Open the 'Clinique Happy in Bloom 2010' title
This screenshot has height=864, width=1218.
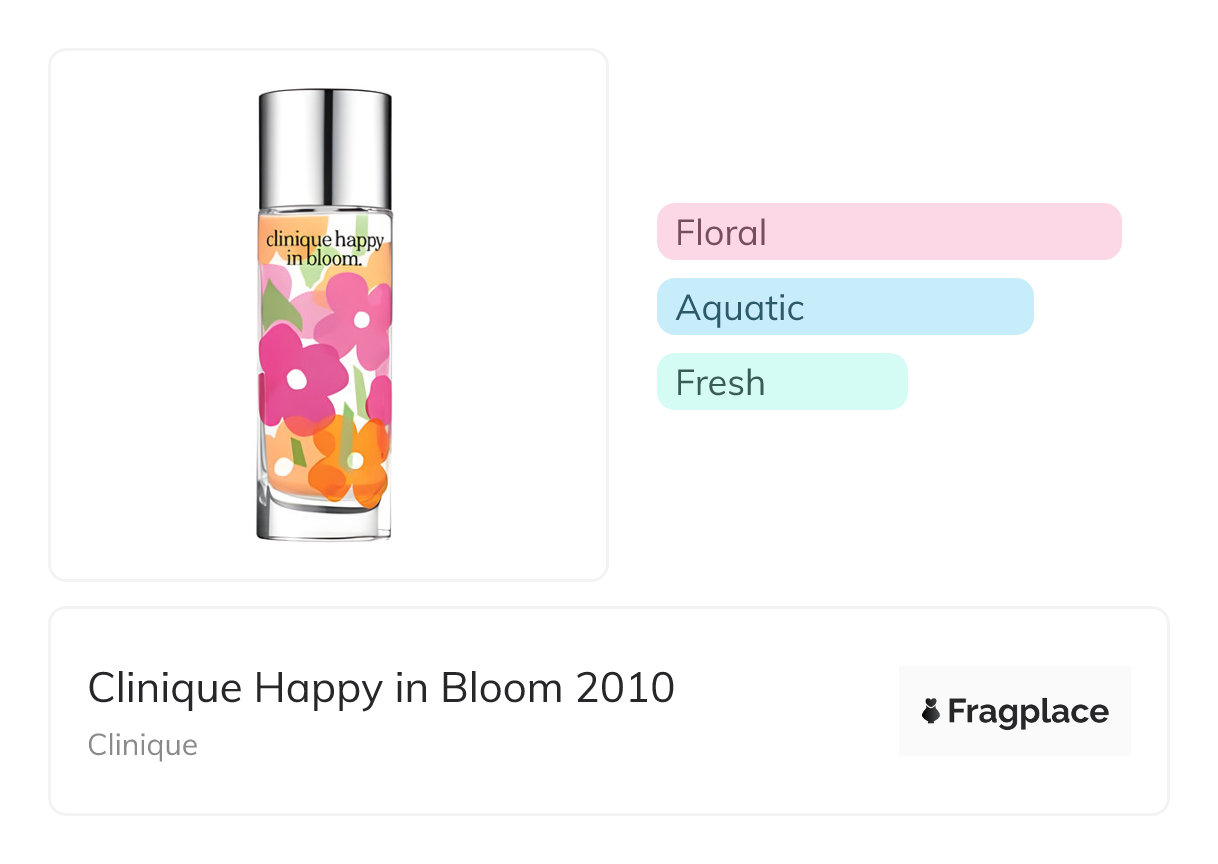pyautogui.click(x=380, y=688)
